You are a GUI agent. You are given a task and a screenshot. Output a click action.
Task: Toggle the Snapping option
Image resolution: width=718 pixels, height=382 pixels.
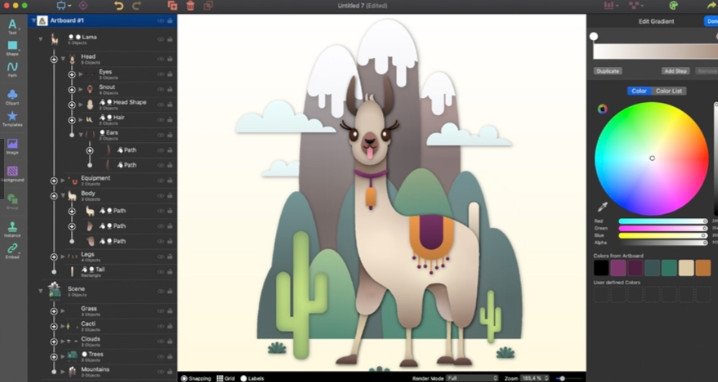pyautogui.click(x=196, y=378)
